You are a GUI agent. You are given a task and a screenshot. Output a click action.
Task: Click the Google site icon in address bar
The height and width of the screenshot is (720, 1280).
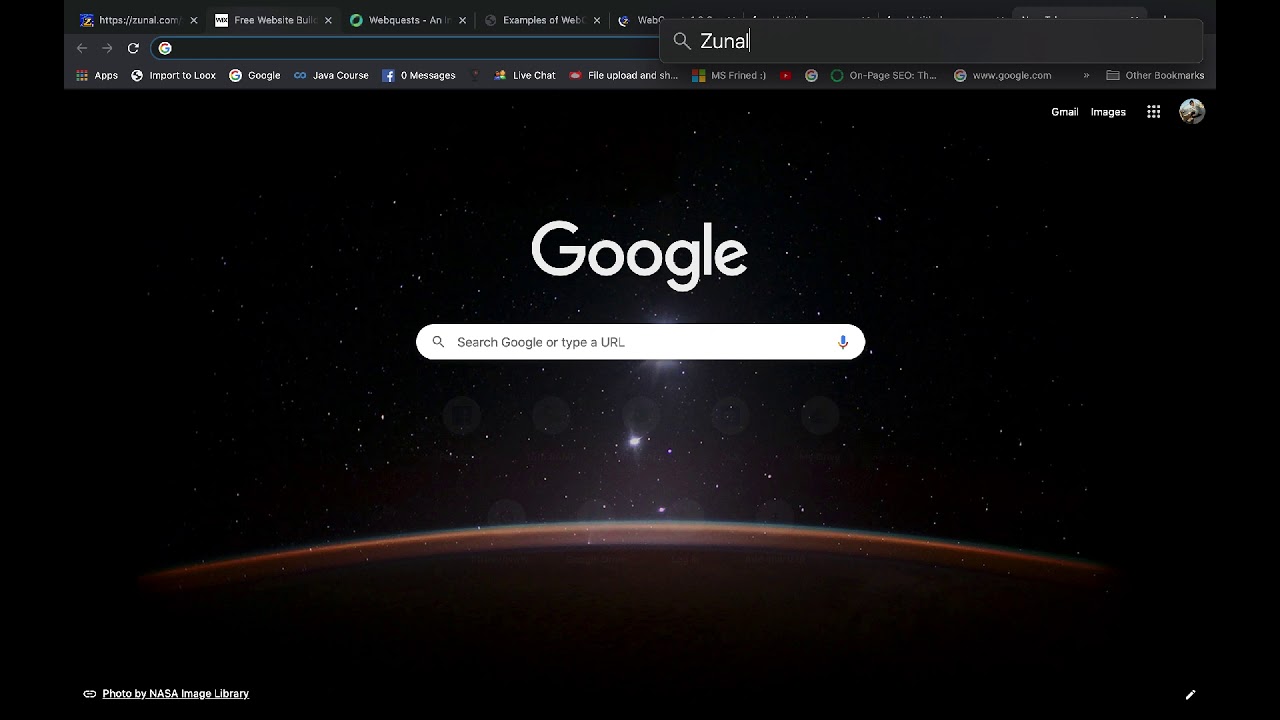(x=165, y=48)
